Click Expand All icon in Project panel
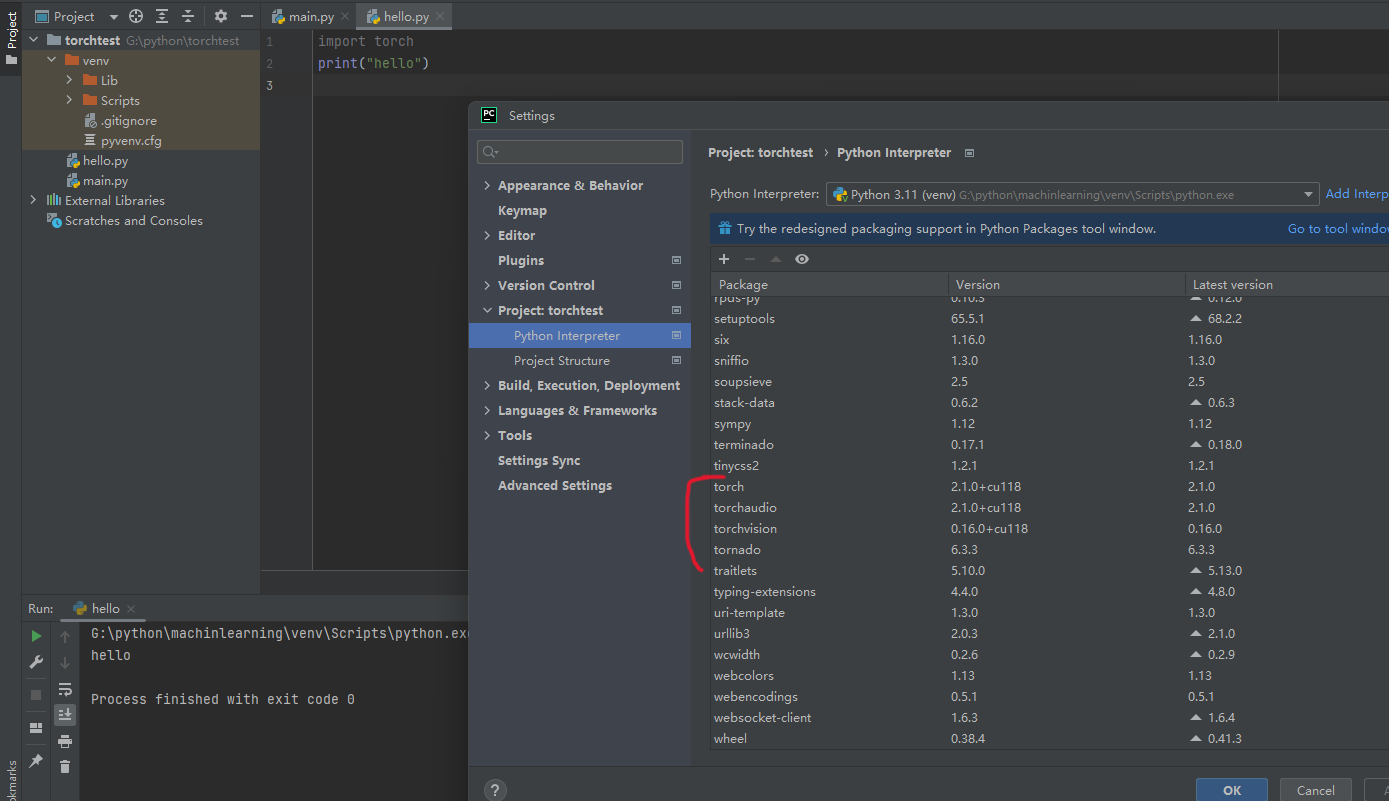Viewport: 1389px width, 801px height. click(162, 16)
